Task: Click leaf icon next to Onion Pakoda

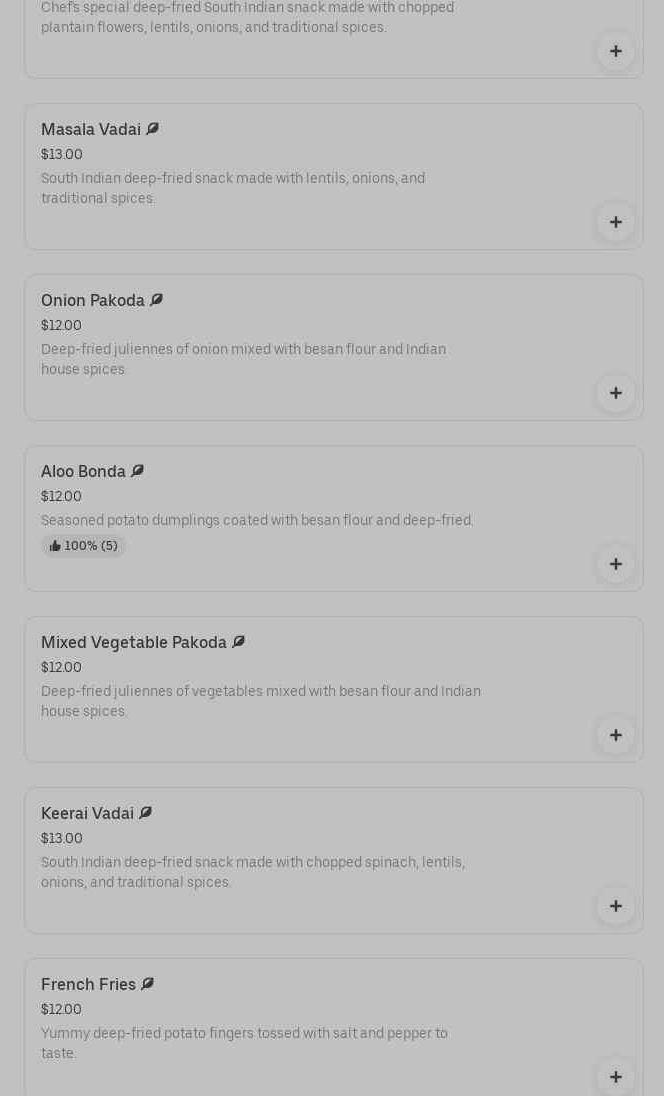Action: coord(156,300)
